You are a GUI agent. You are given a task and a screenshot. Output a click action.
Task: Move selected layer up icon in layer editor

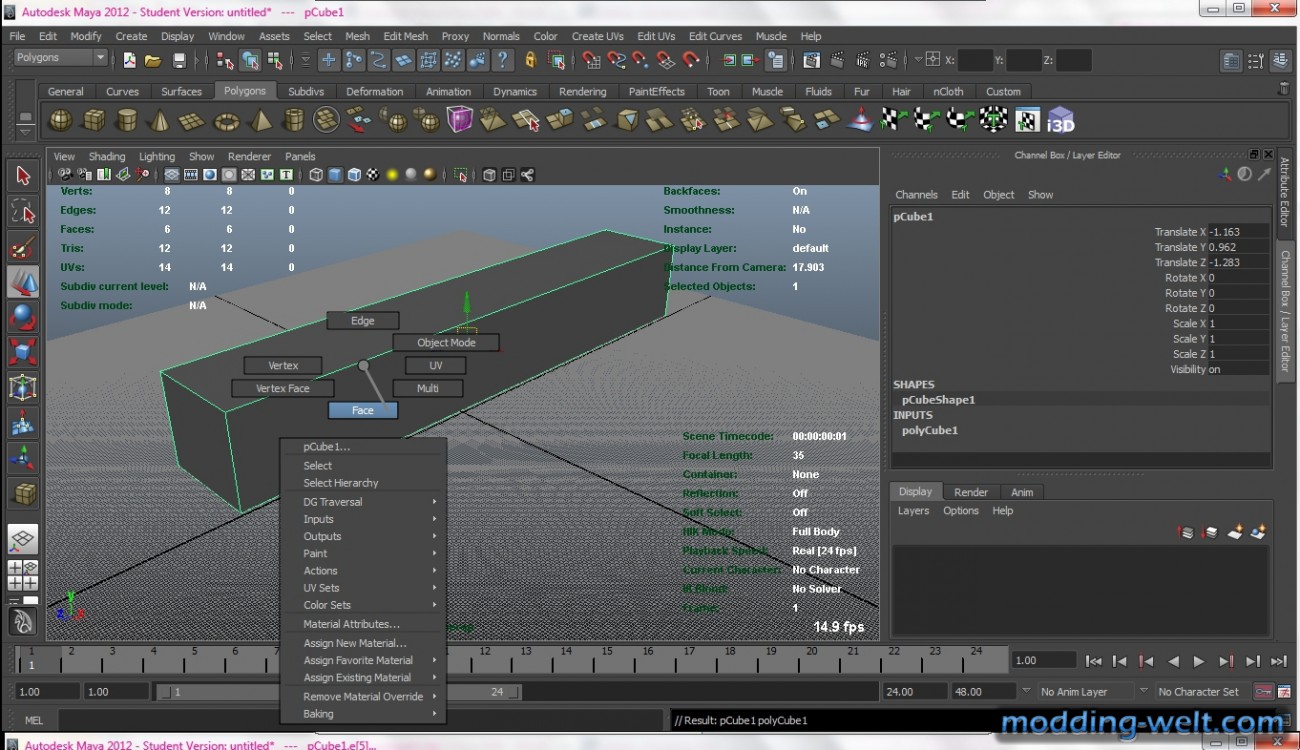click(x=1186, y=533)
